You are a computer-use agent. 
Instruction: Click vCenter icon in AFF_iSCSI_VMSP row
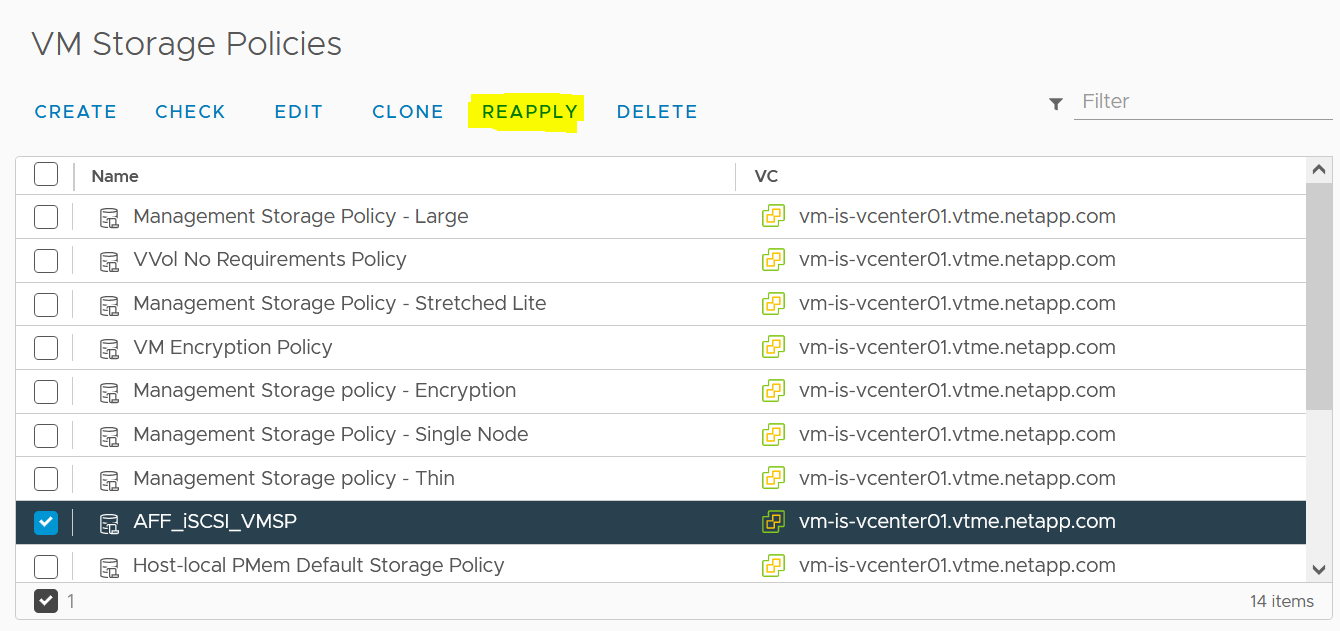(x=773, y=522)
